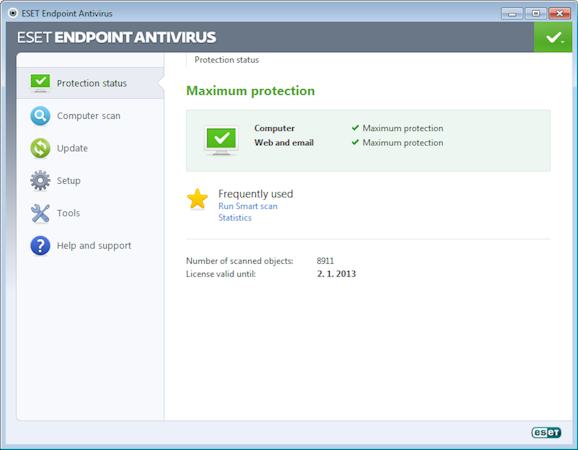Click the ESET ENDPOINT ANTIVIRUS header title

point(116,37)
